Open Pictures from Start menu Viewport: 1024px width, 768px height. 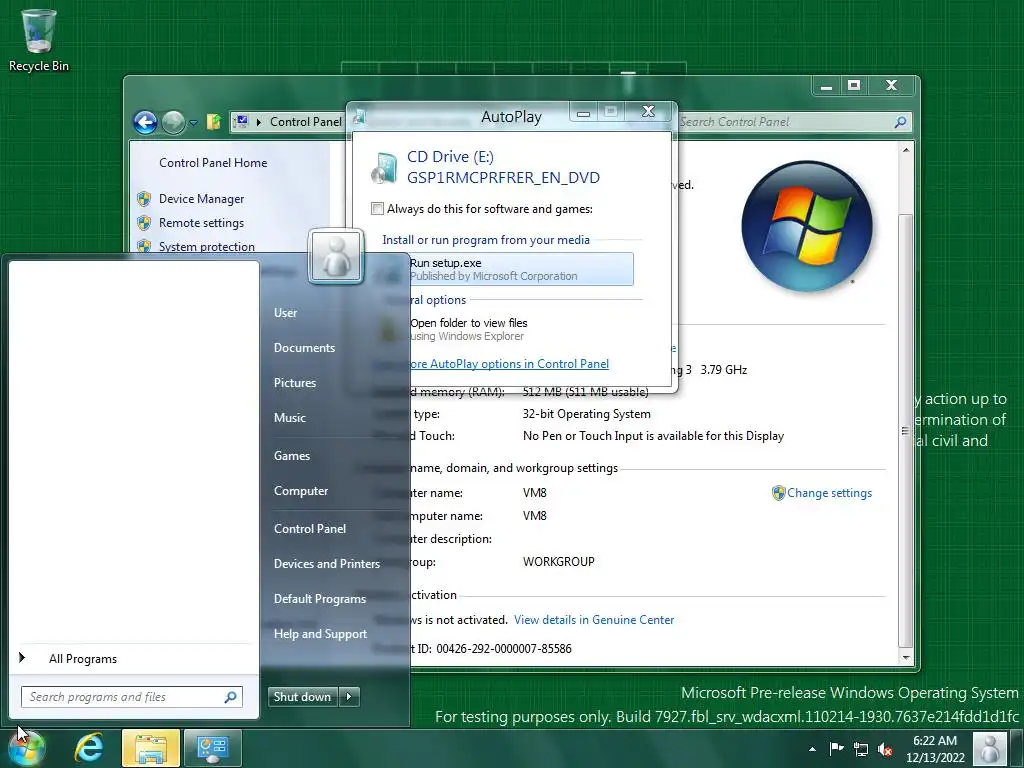pos(295,383)
